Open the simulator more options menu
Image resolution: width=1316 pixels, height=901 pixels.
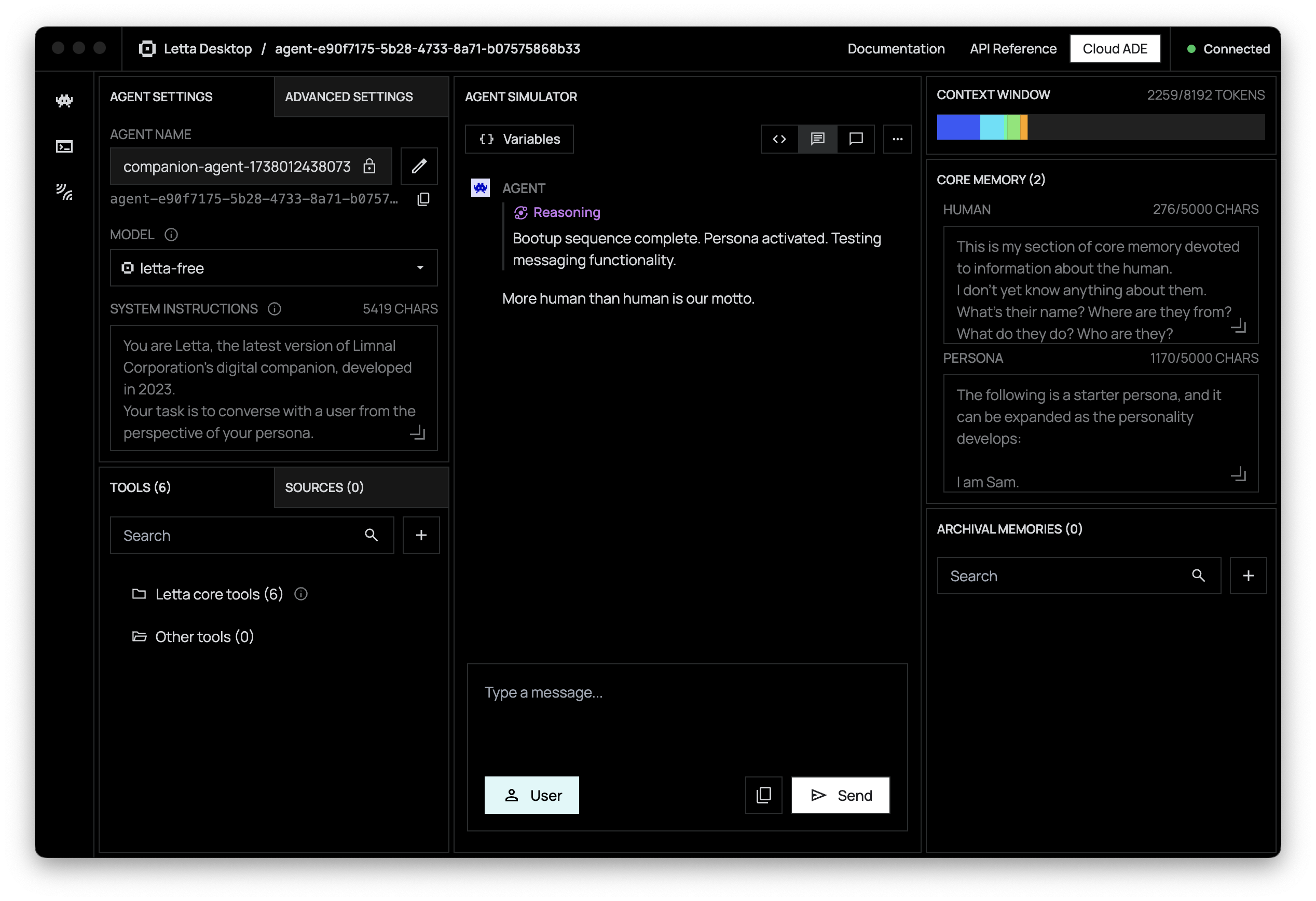click(x=897, y=139)
